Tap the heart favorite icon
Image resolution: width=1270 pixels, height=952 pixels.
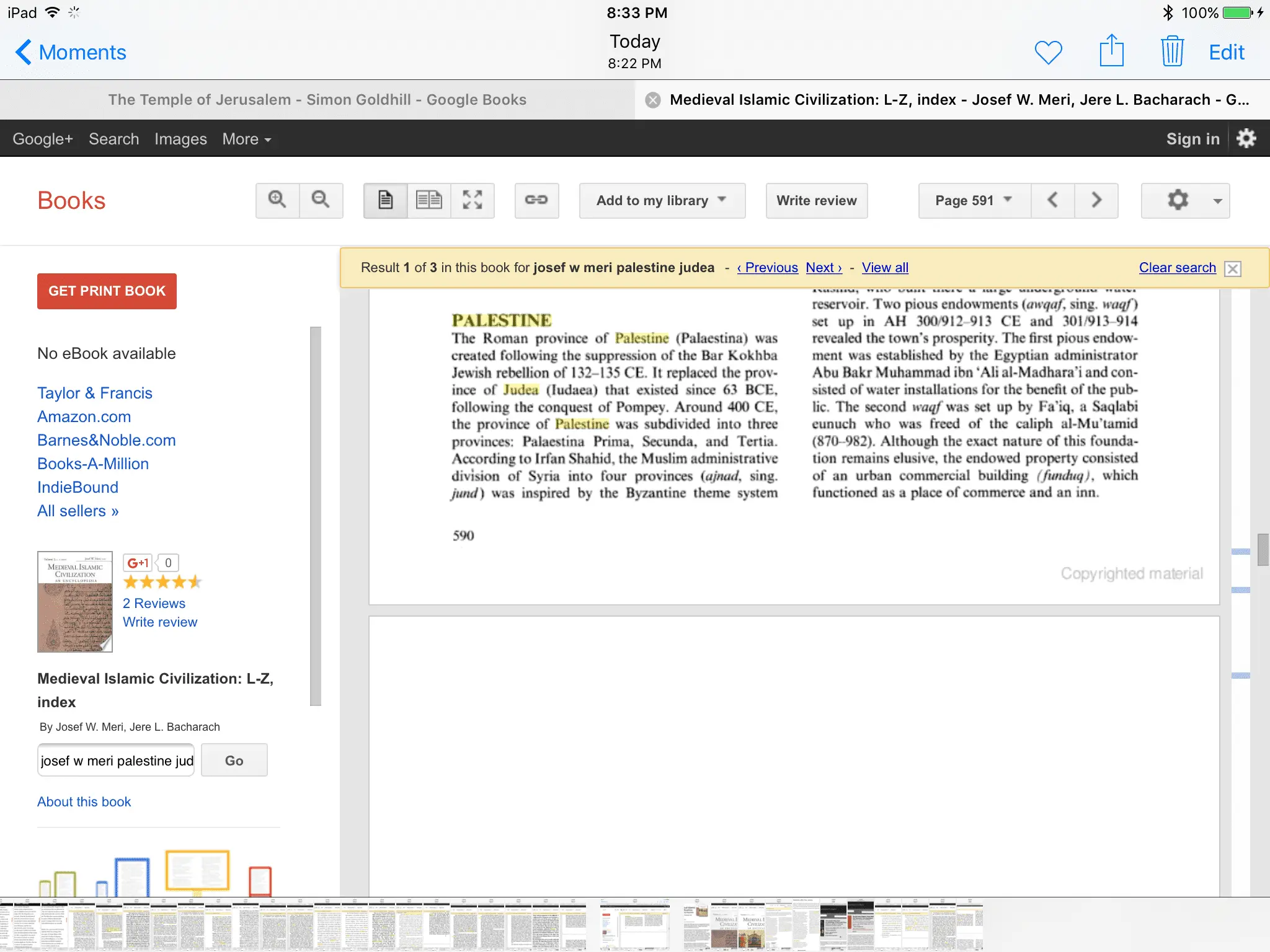coord(1048,52)
